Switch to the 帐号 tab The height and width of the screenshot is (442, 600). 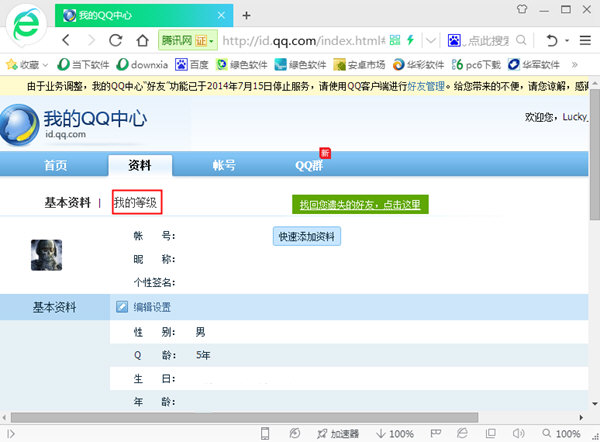[x=224, y=165]
